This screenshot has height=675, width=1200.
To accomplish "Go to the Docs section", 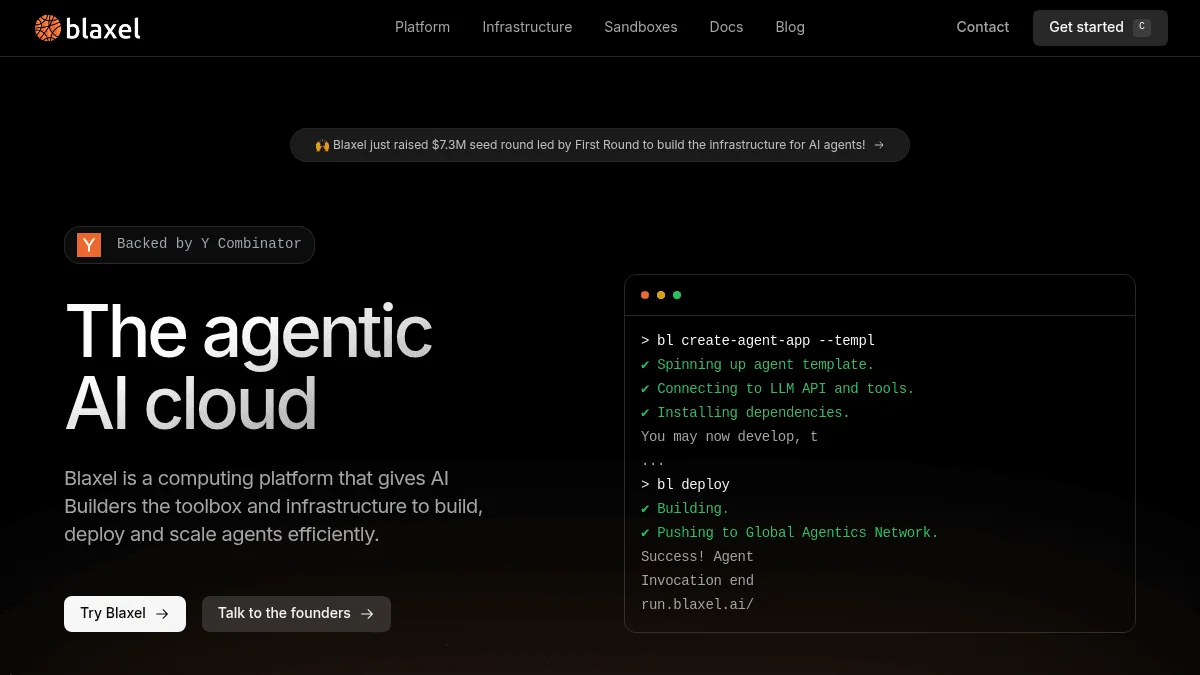I will pos(726,27).
